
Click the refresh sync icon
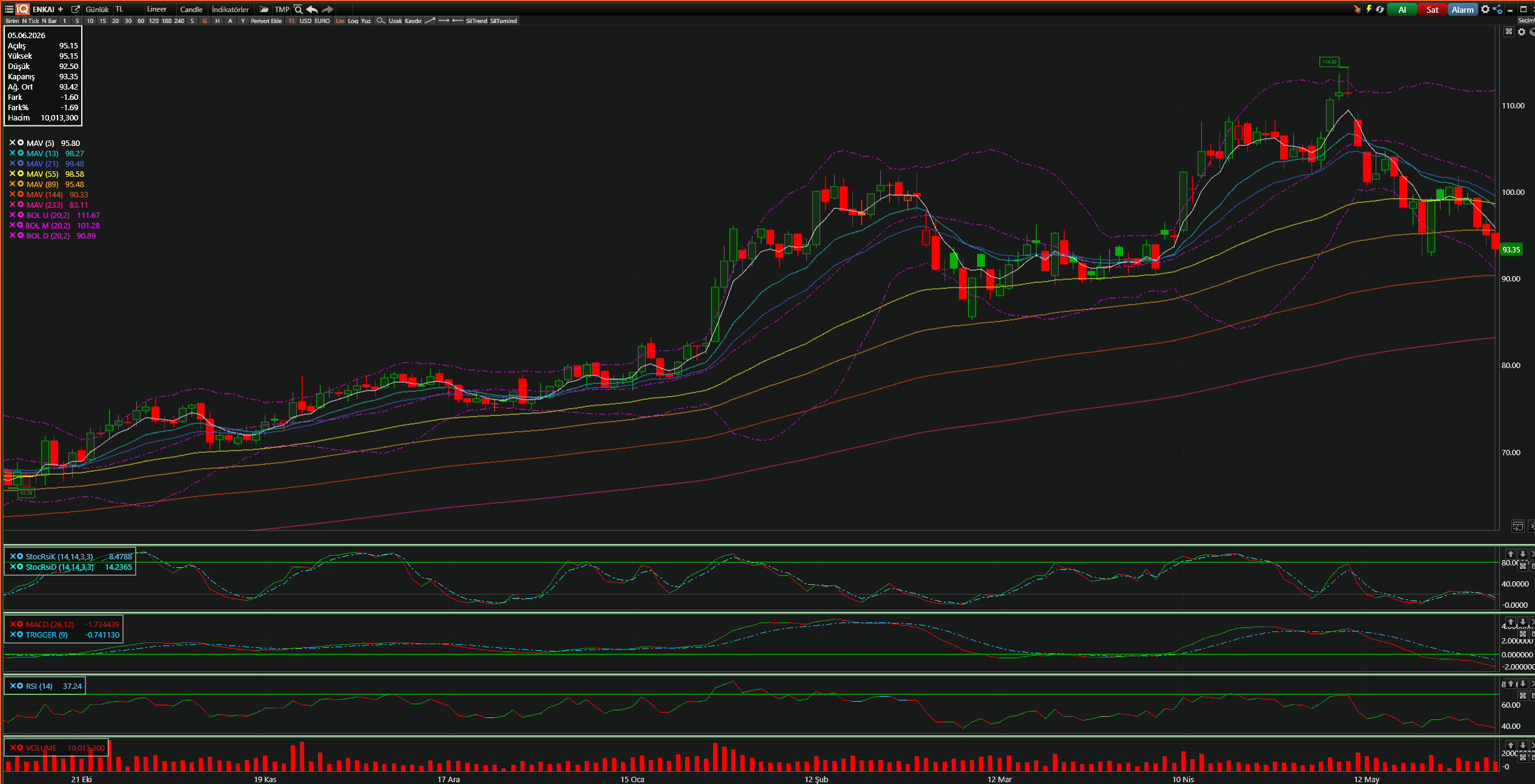coord(1380,9)
